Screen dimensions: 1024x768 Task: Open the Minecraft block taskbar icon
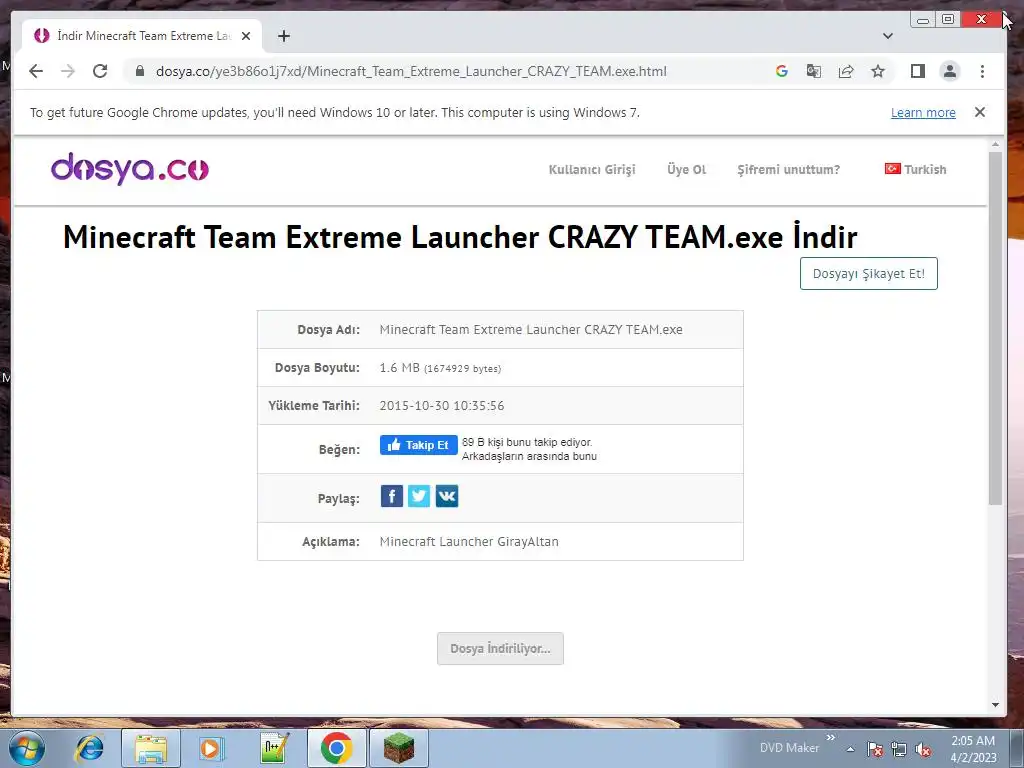pyautogui.click(x=398, y=748)
